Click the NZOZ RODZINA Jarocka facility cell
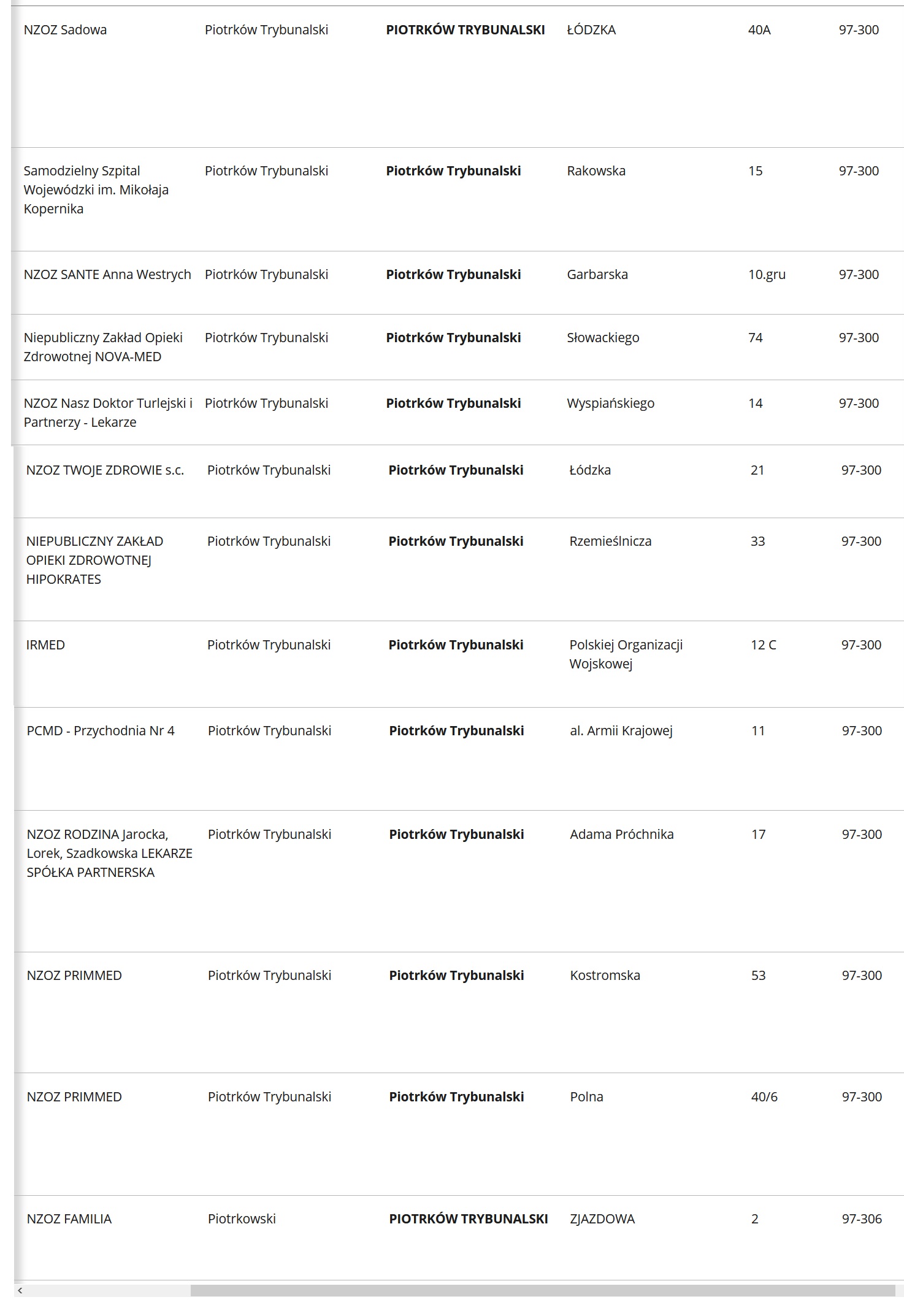Image resolution: width=904 pixels, height=1316 pixels. (x=109, y=854)
